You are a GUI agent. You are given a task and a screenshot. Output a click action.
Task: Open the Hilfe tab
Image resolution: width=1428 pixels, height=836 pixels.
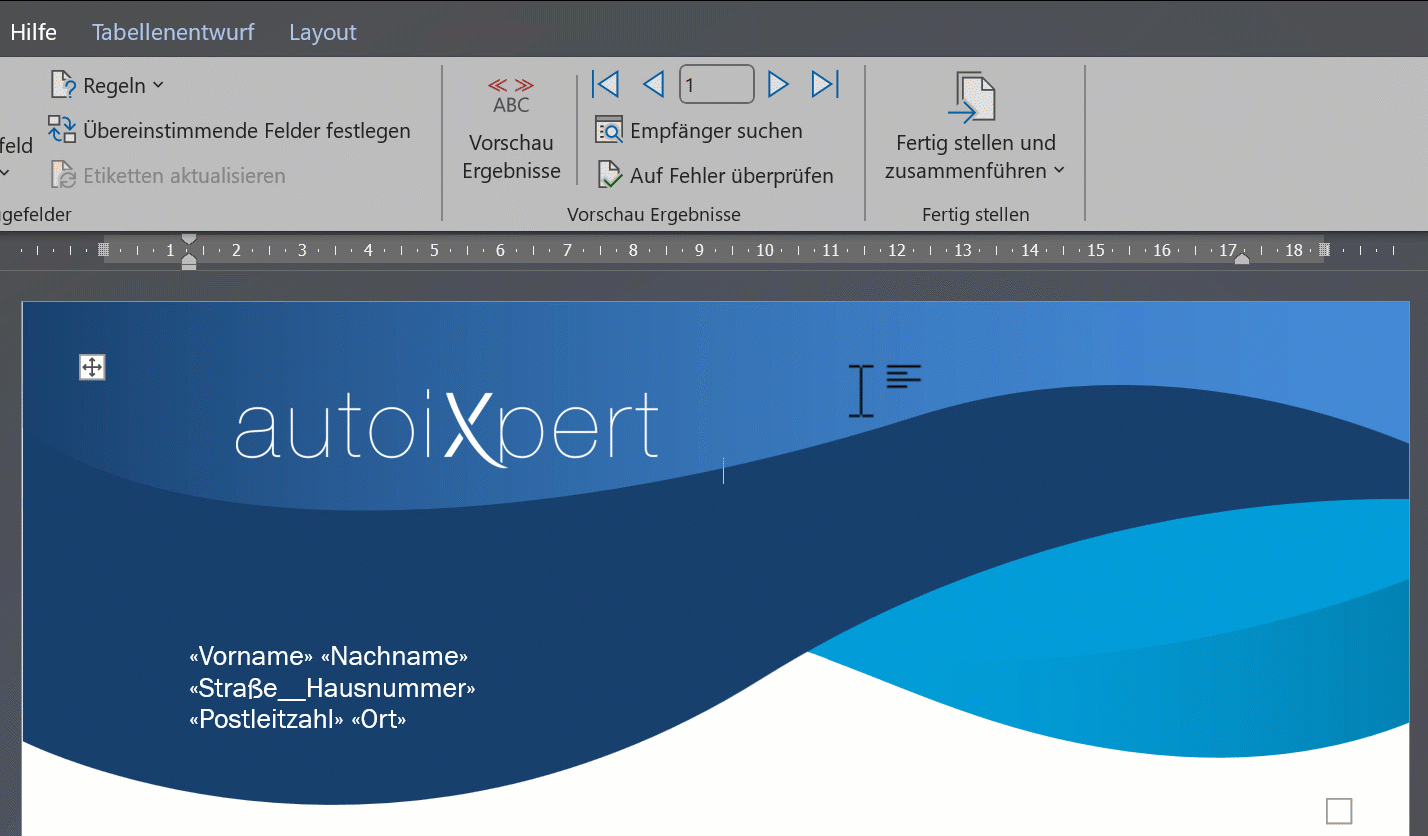coord(33,32)
